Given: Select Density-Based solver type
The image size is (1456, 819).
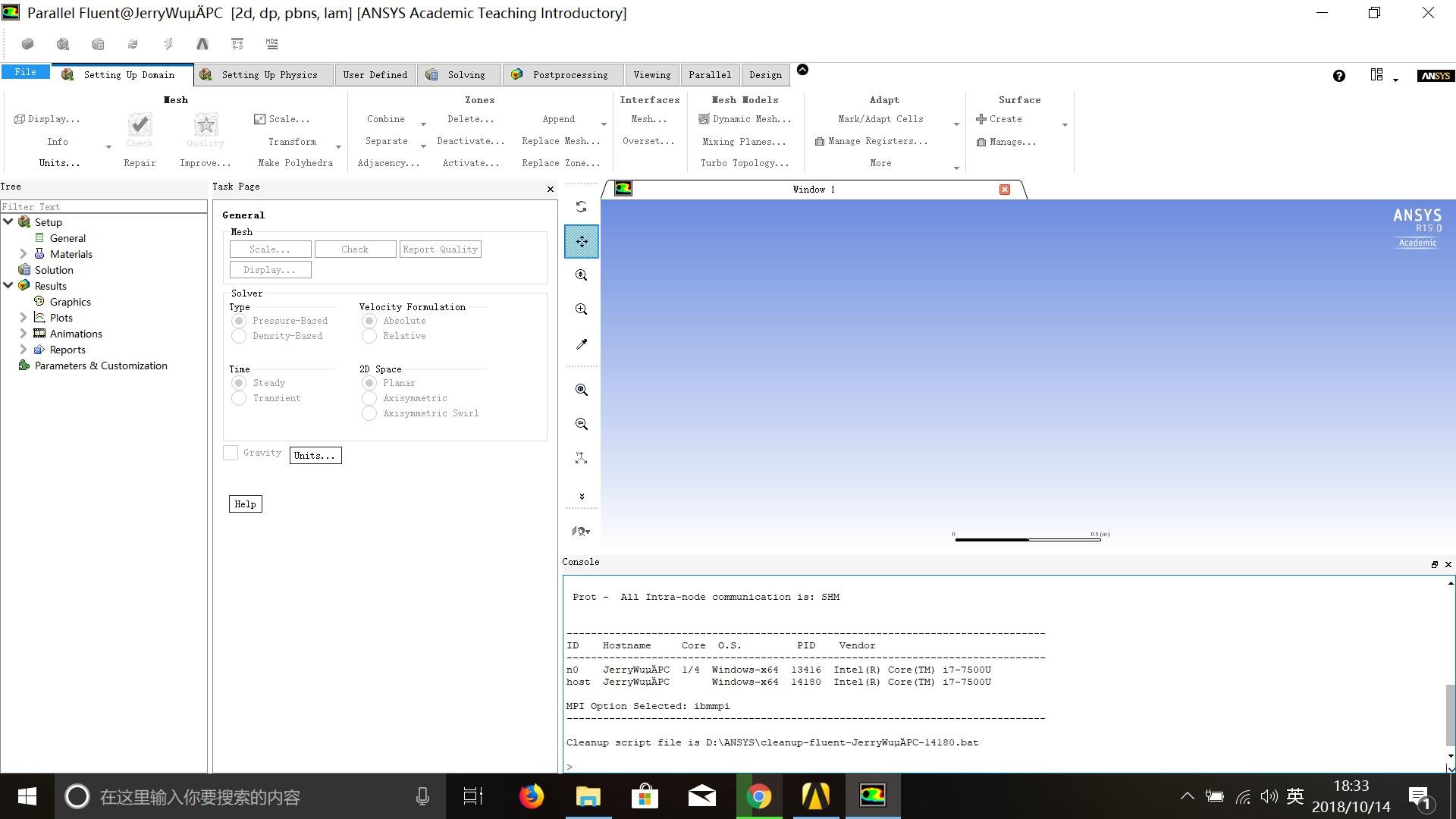Looking at the screenshot, I should tap(239, 336).
